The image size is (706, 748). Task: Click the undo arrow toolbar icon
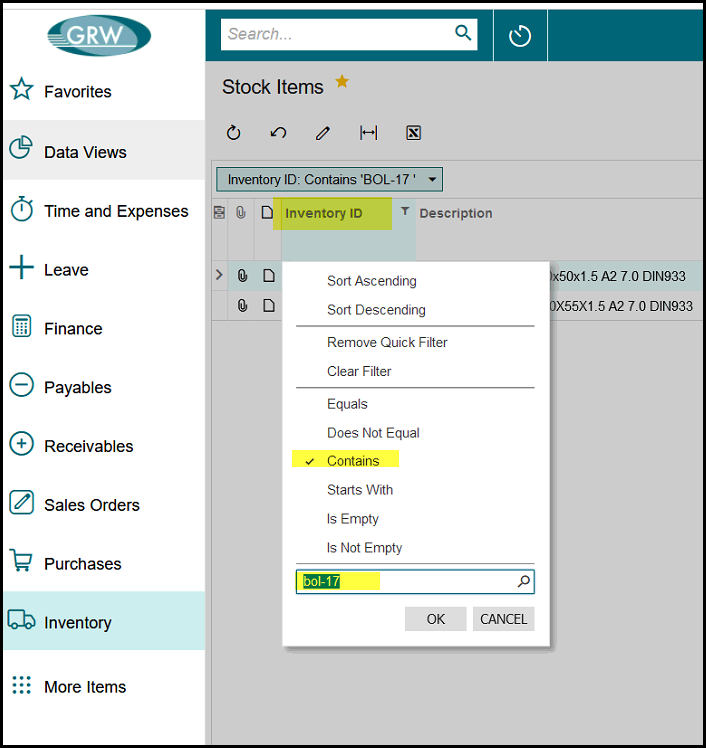pyautogui.click(x=278, y=133)
